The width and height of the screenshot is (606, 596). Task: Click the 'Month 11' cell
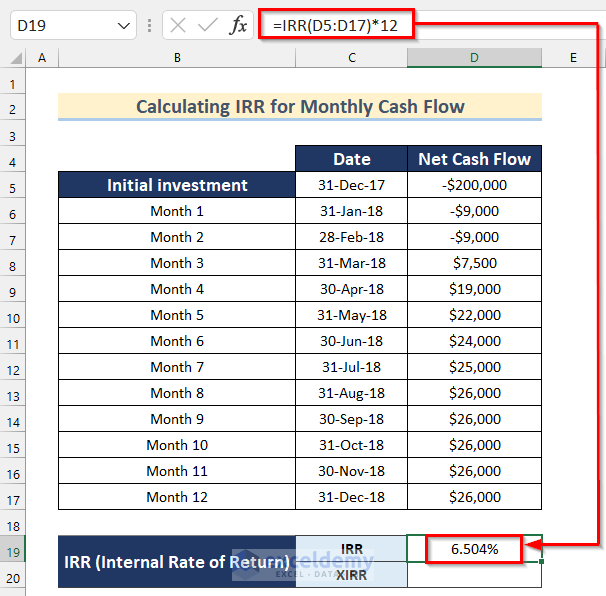177,471
